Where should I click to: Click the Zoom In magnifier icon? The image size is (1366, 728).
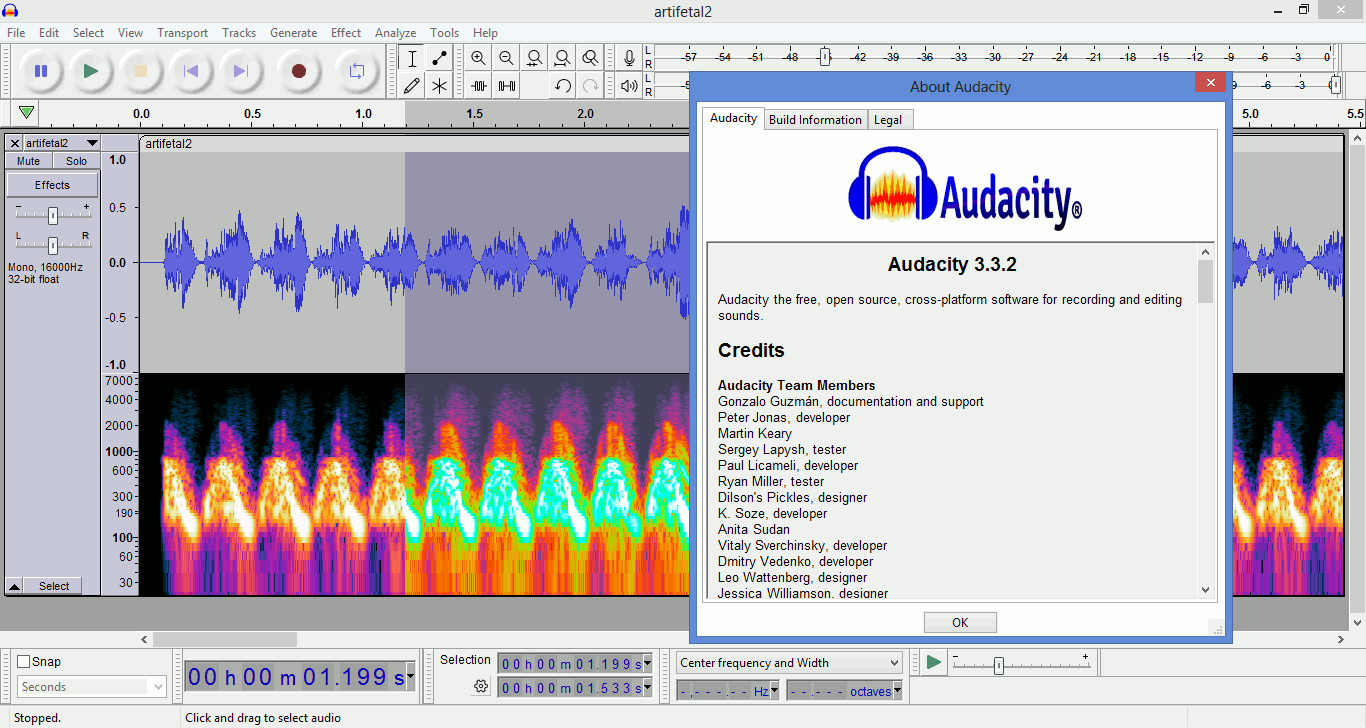coord(479,58)
